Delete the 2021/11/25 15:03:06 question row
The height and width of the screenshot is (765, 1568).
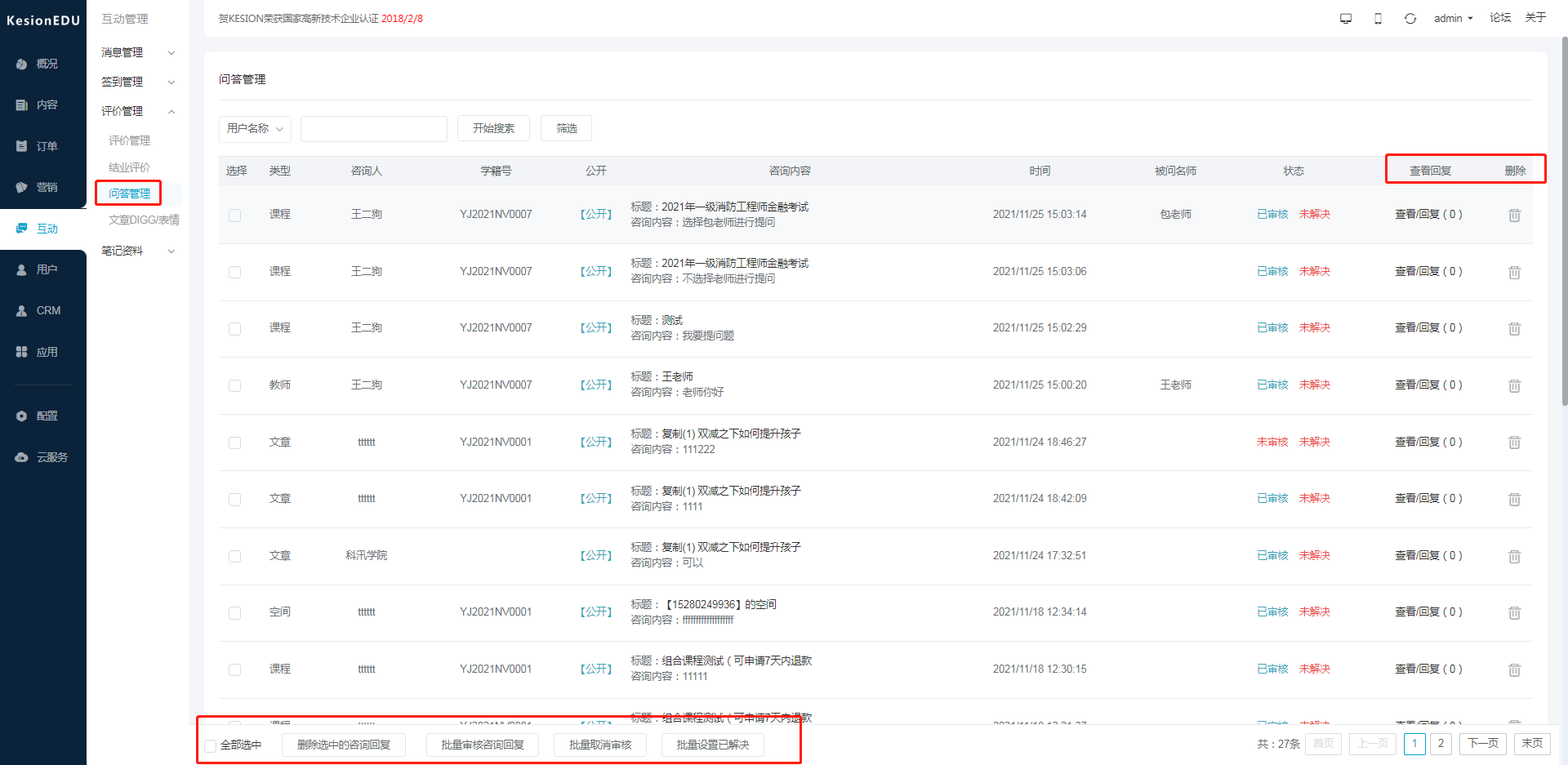pos(1514,272)
